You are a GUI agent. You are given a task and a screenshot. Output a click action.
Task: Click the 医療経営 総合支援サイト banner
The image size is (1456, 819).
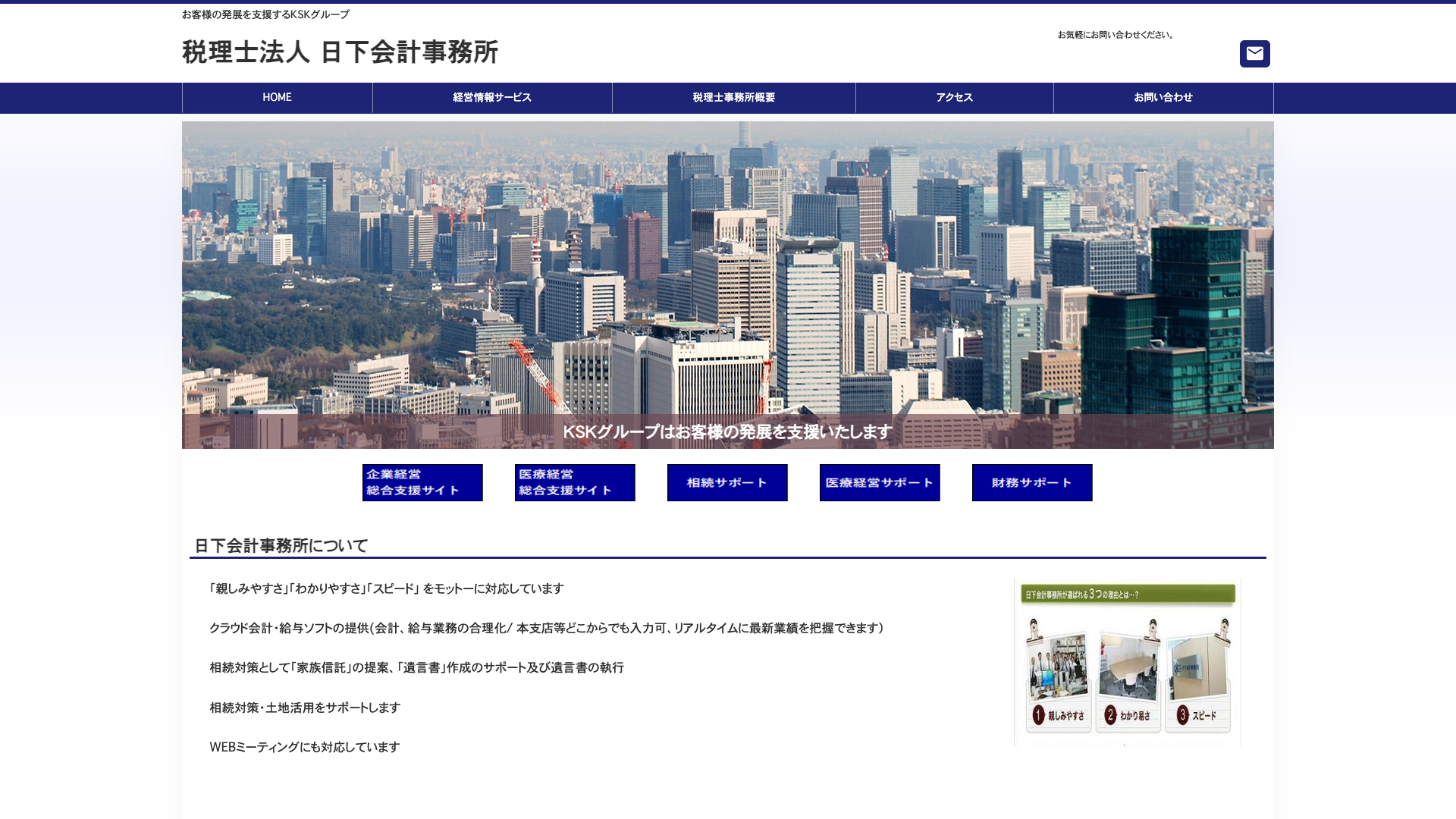pyautogui.click(x=575, y=483)
